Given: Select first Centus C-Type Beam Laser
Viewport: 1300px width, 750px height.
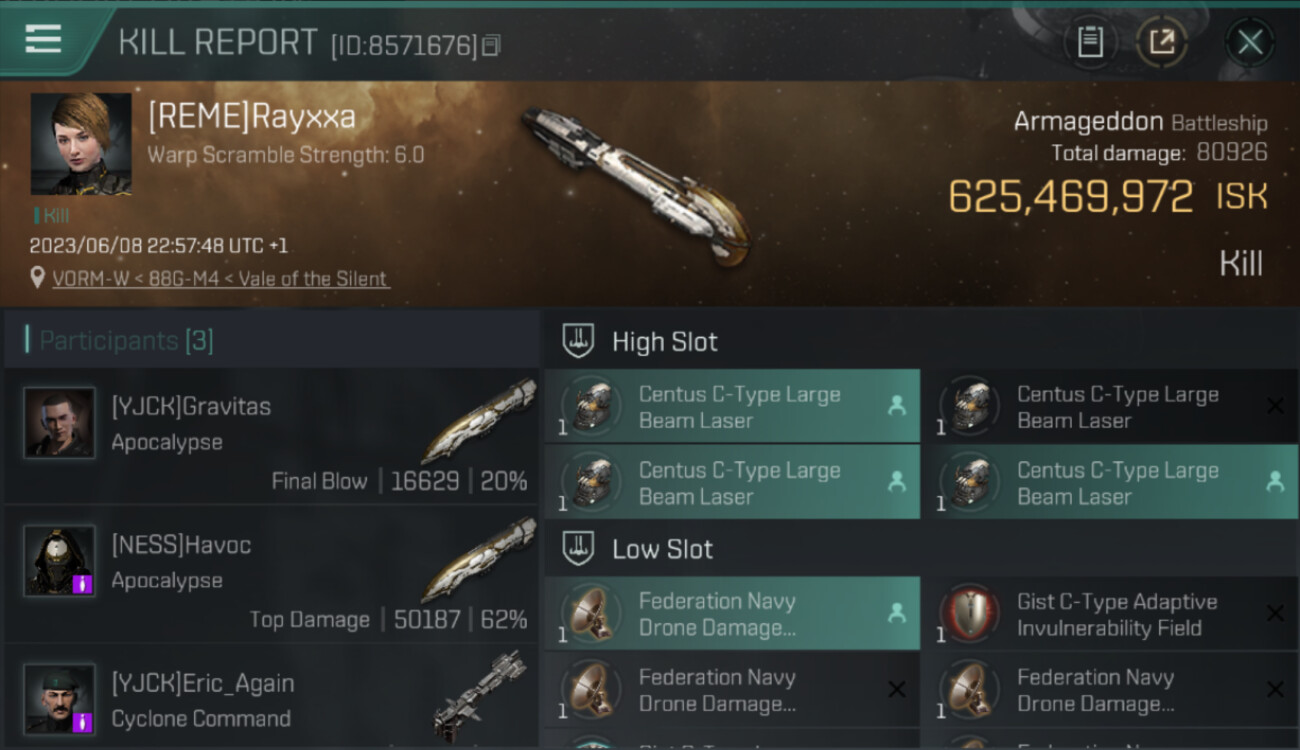Looking at the screenshot, I should 732,407.
